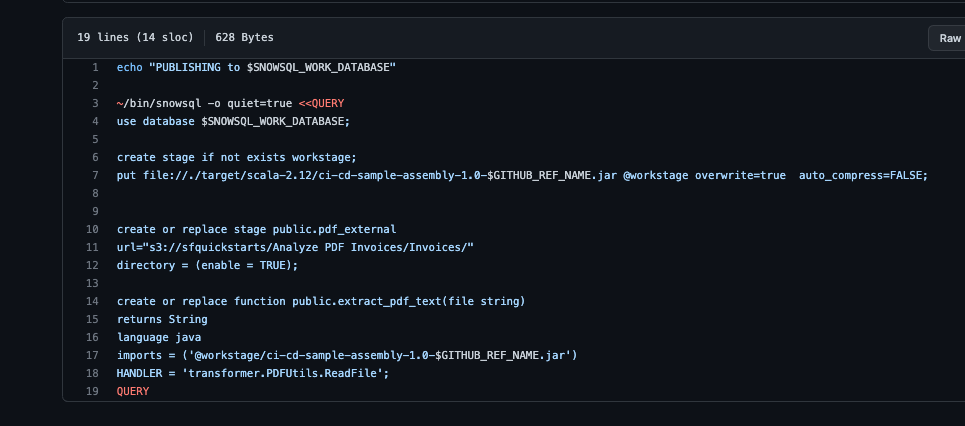
Task: Click the "PUBLISHING to $SNOWSQL_WORK_DATABASE" string
Action: pos(273,67)
